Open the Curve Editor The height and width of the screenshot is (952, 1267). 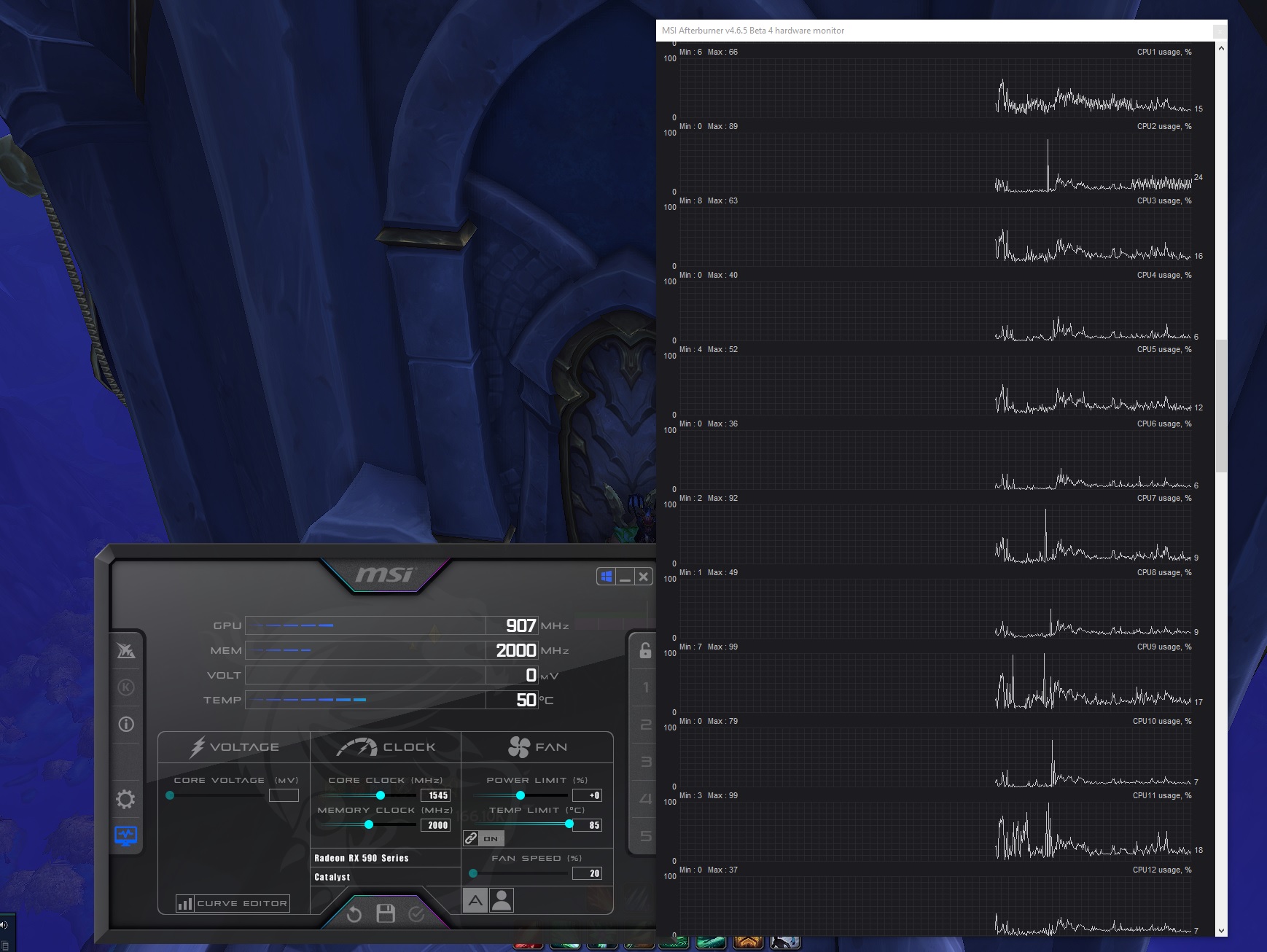coord(233,903)
